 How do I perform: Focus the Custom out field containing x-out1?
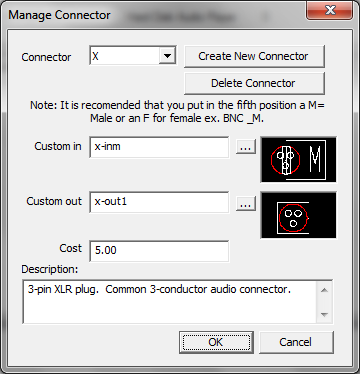click(x=159, y=202)
